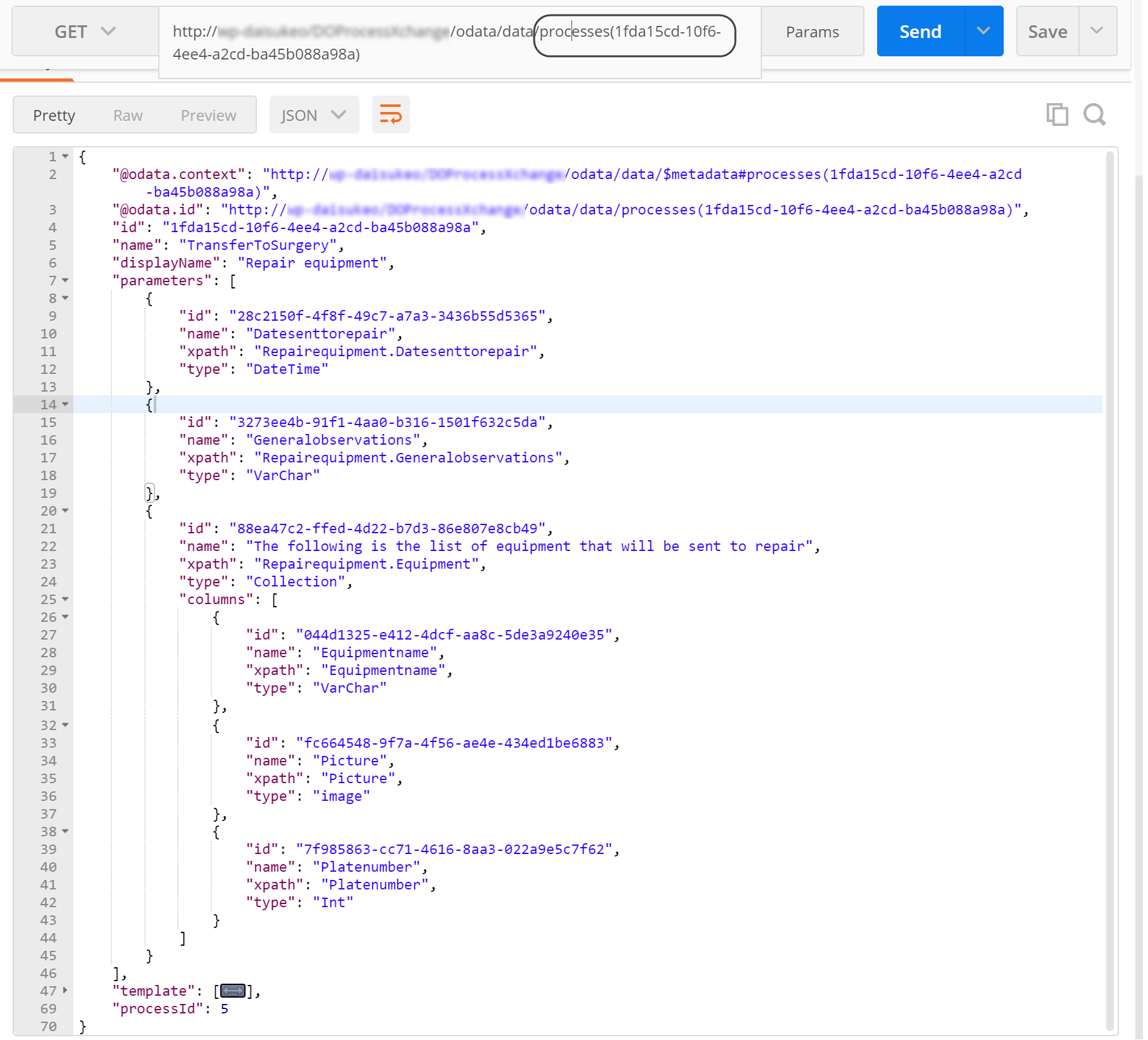Click the id value on line 4
The image size is (1148, 1040).
click(x=321, y=228)
